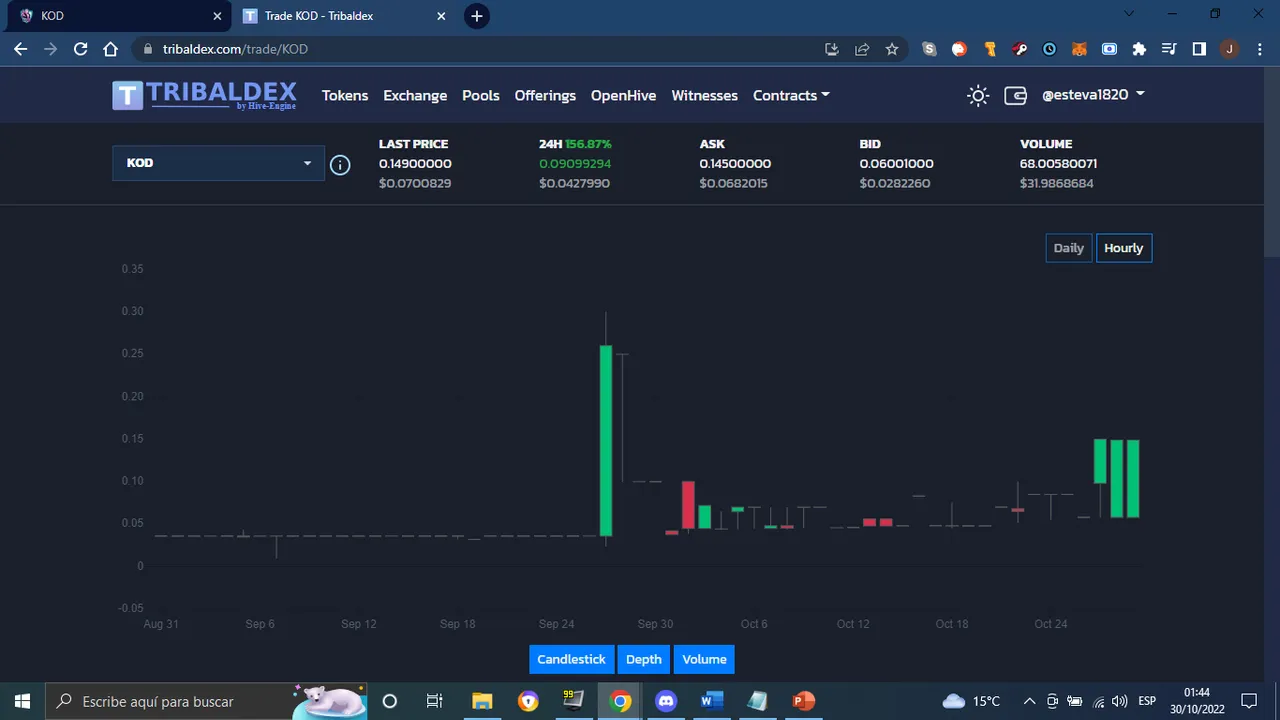Toggle the light/dark theme sun icon
This screenshot has height=720, width=1280.
coord(978,95)
